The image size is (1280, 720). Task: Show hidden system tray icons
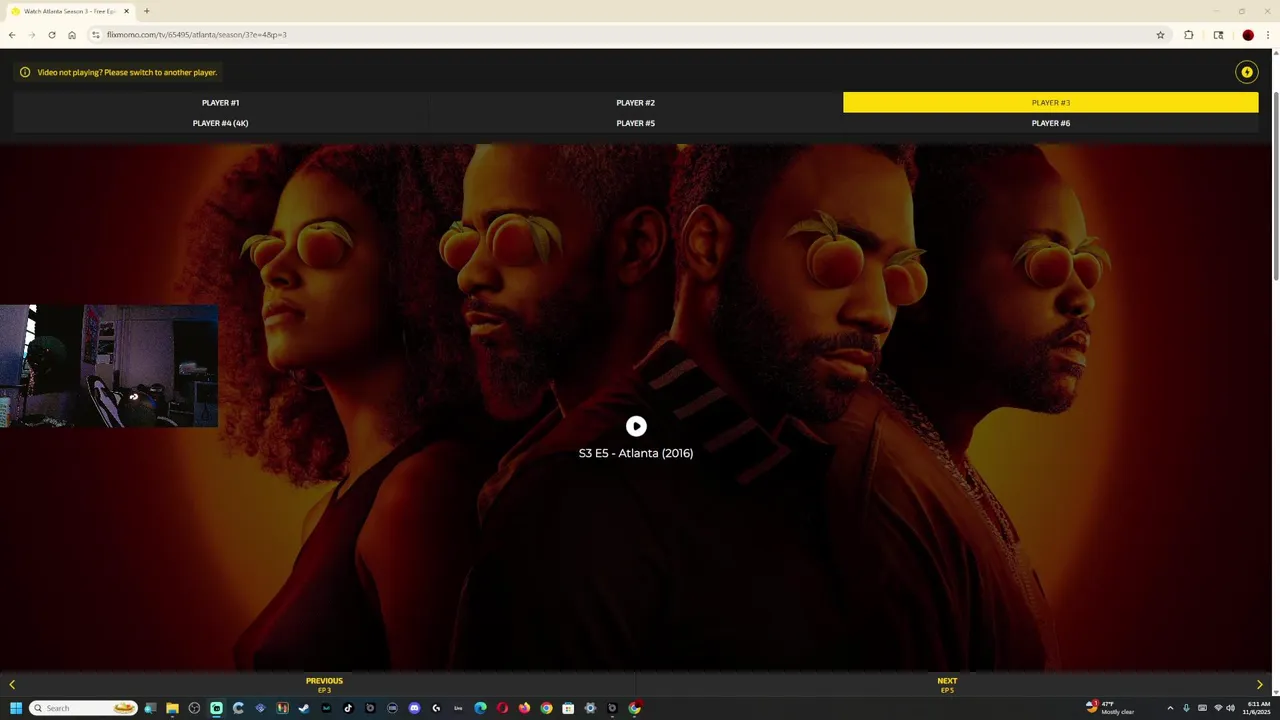pos(1170,708)
